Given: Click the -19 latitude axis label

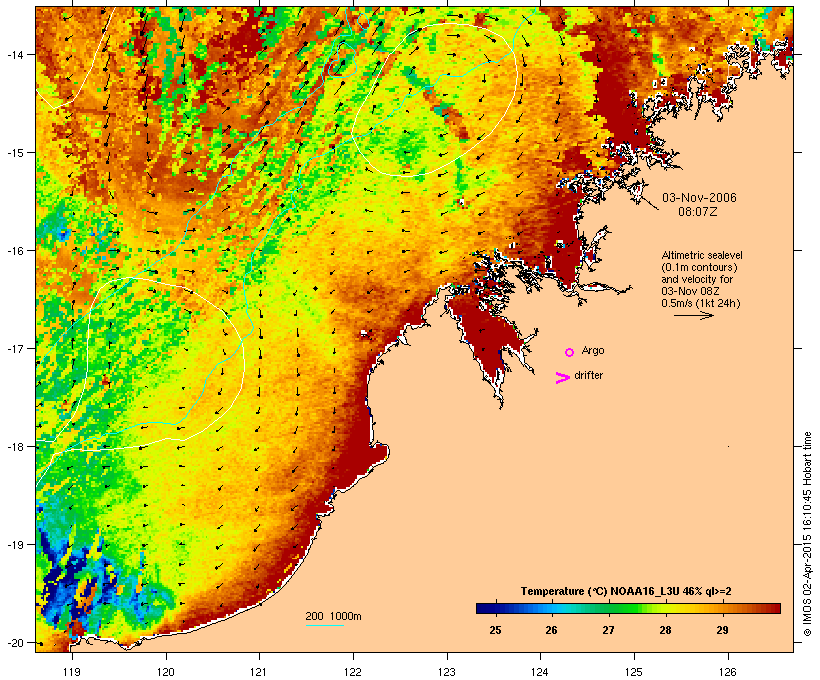Looking at the screenshot, I should pyautogui.click(x=15, y=545).
